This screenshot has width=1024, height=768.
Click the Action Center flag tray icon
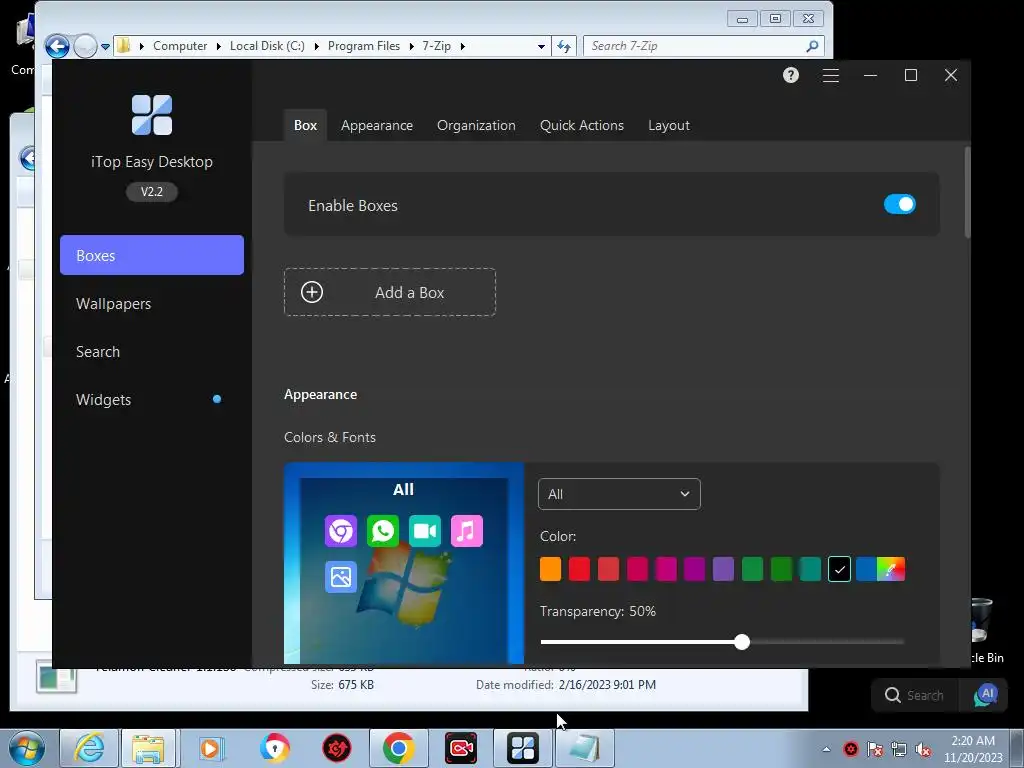coord(874,749)
